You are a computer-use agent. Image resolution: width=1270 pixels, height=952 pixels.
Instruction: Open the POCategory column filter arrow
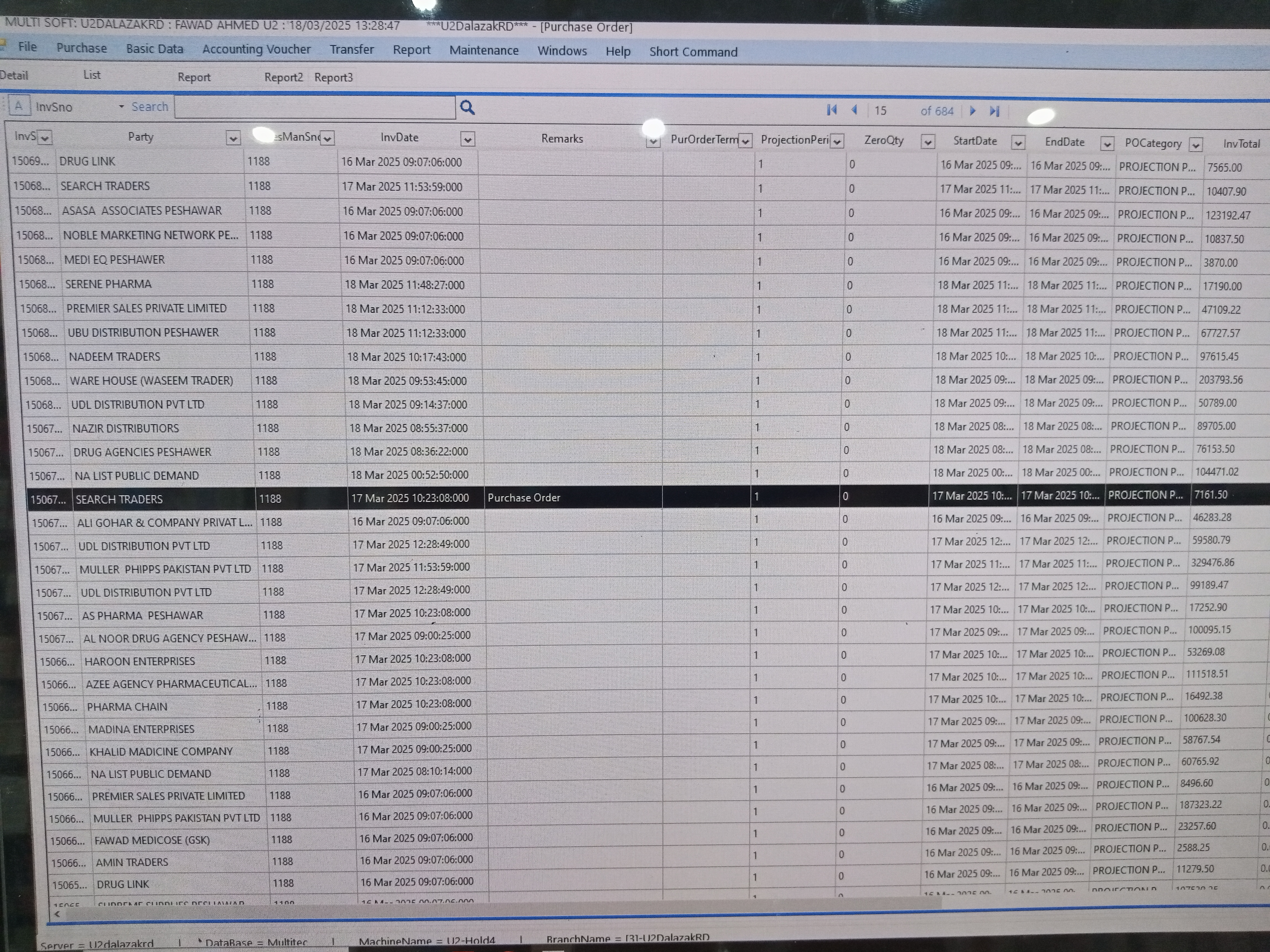1195,145
